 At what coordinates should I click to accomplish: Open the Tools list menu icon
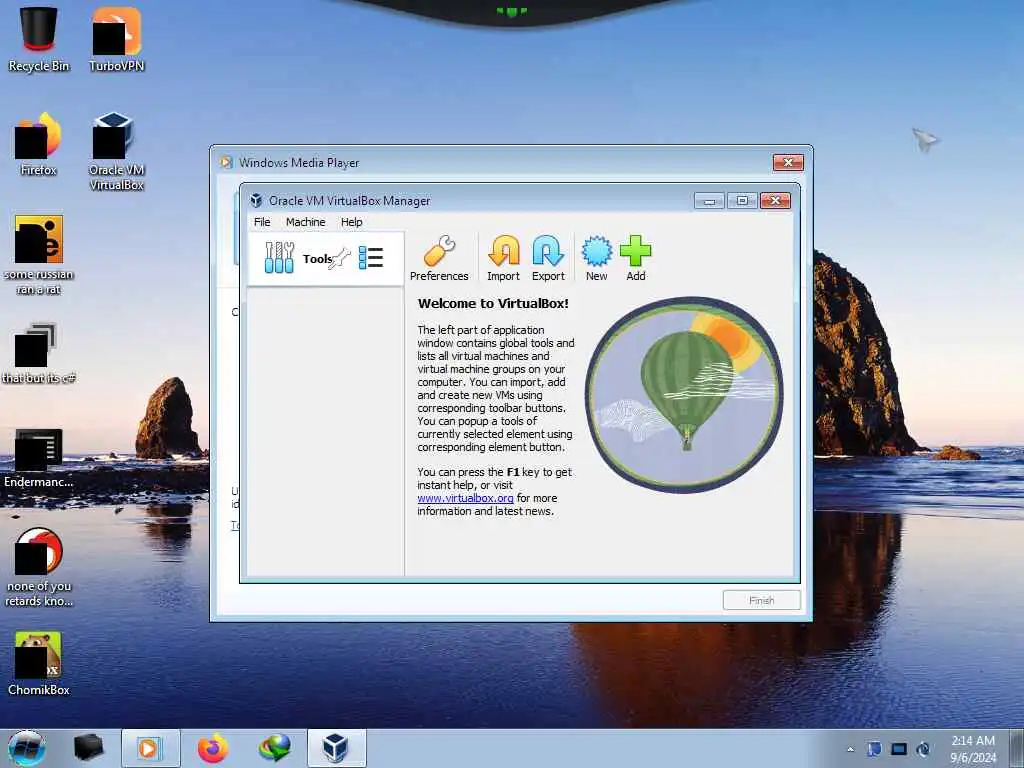coord(371,258)
